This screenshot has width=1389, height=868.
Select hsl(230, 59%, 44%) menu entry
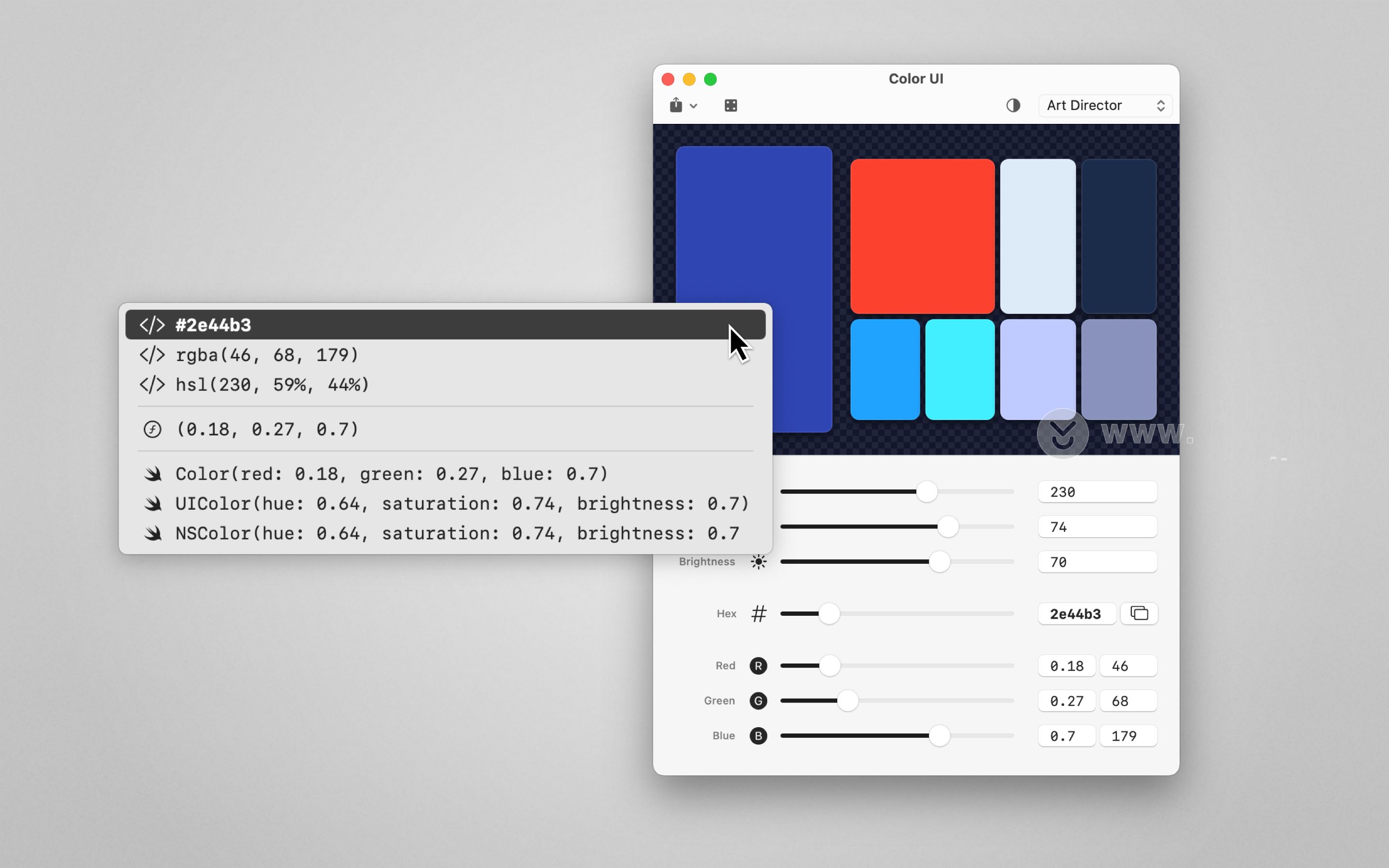pos(446,384)
